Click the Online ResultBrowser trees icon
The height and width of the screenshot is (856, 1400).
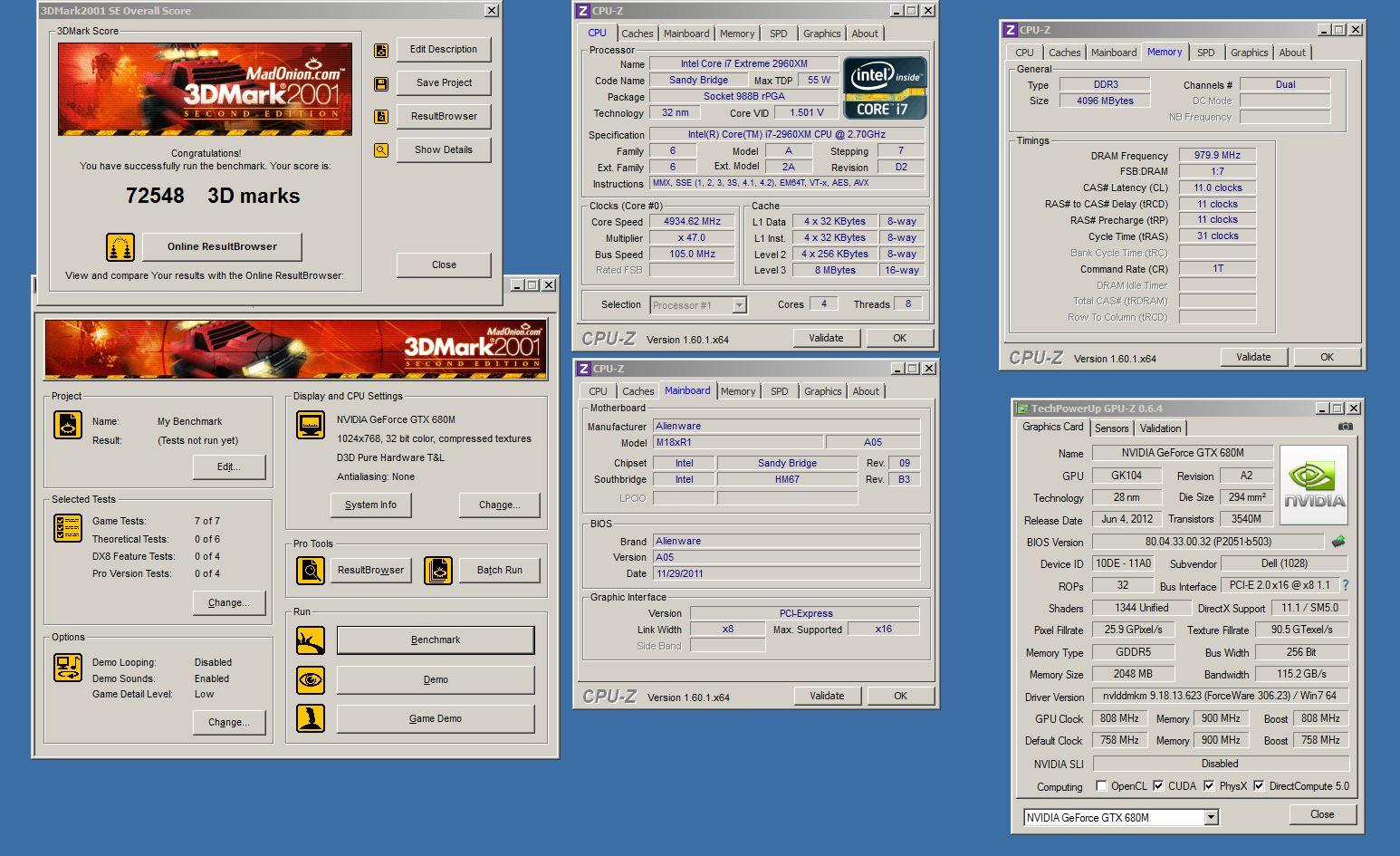(x=120, y=246)
